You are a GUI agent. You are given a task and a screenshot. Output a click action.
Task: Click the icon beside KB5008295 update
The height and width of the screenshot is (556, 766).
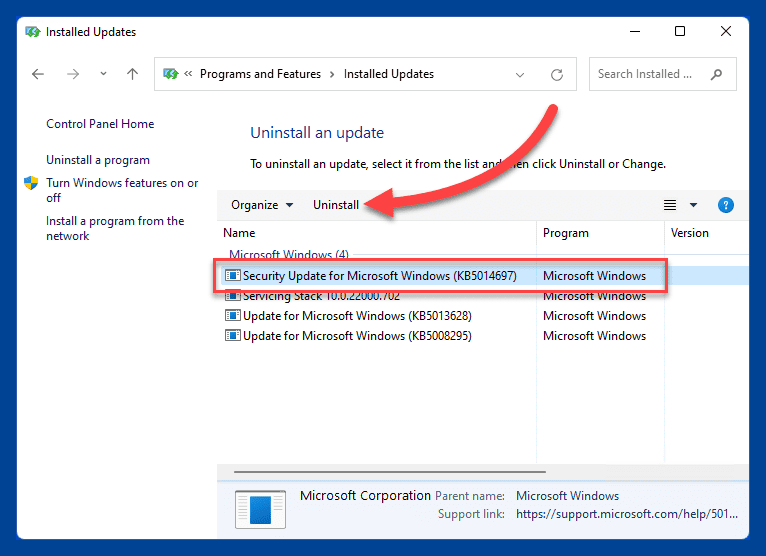click(233, 336)
